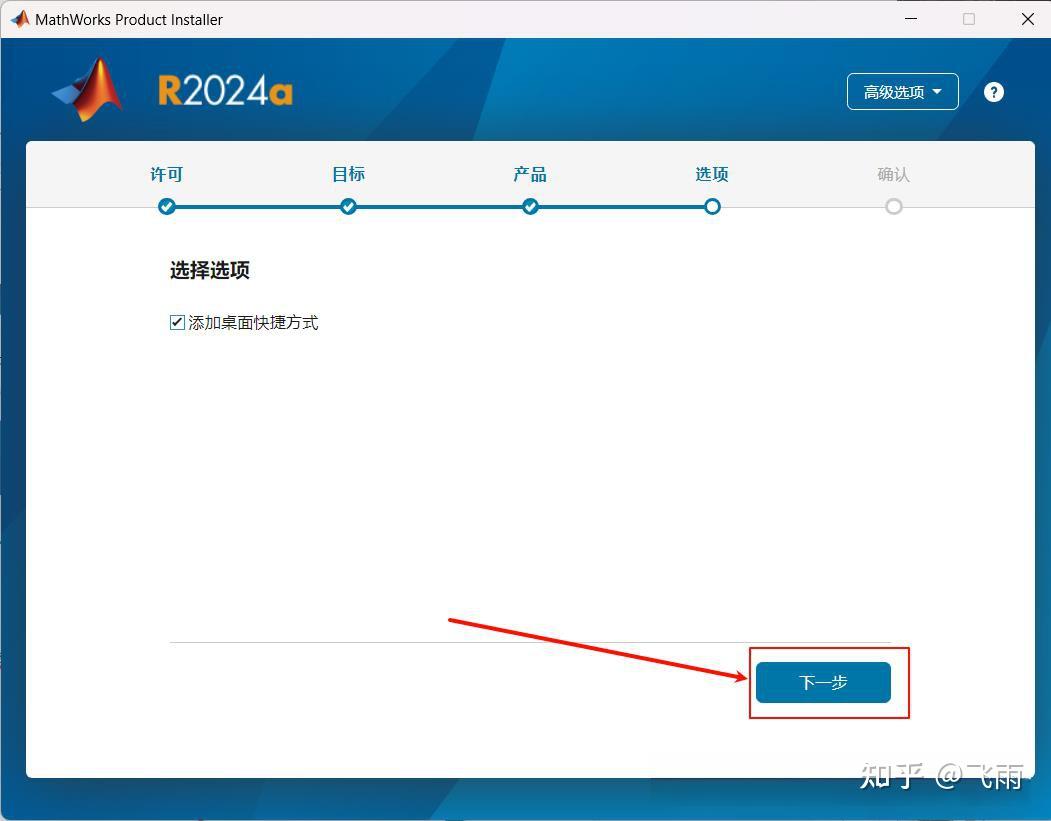Open help via the ? icon
This screenshot has height=821, width=1051.
click(993, 91)
